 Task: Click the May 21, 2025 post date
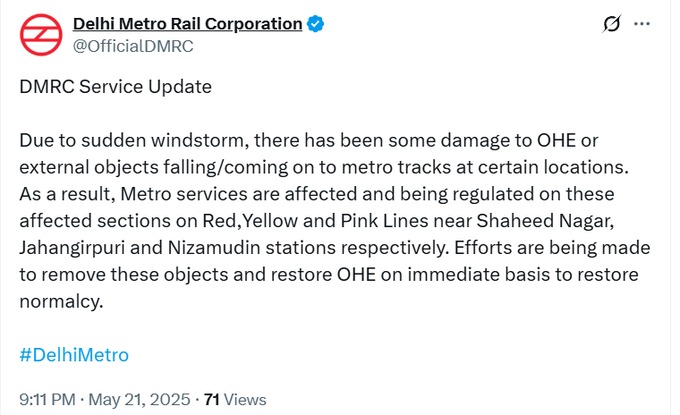point(139,399)
